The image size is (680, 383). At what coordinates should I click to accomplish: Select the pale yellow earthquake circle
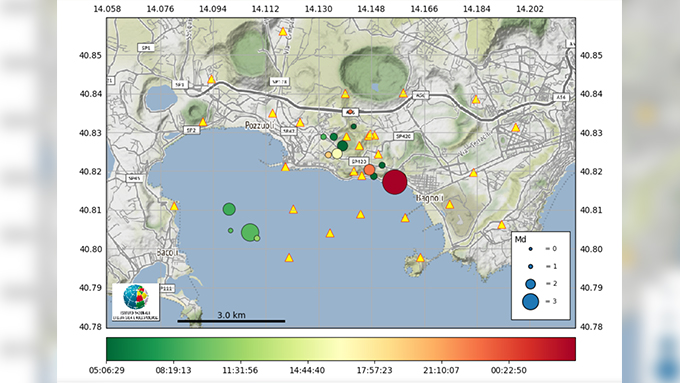click(337, 154)
